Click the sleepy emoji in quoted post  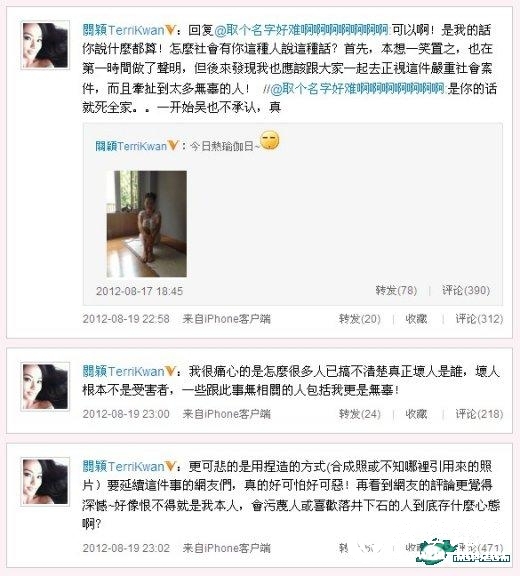point(270,140)
